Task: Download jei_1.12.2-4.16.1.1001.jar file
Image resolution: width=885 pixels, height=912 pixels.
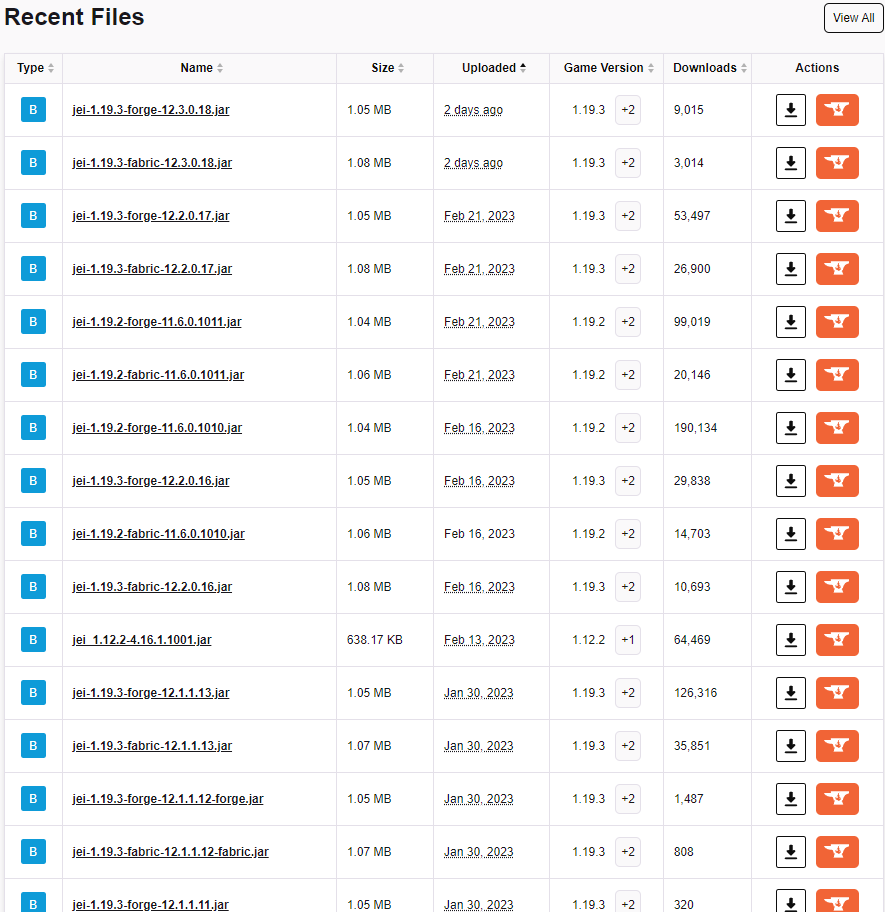Action: pyautogui.click(x=790, y=640)
